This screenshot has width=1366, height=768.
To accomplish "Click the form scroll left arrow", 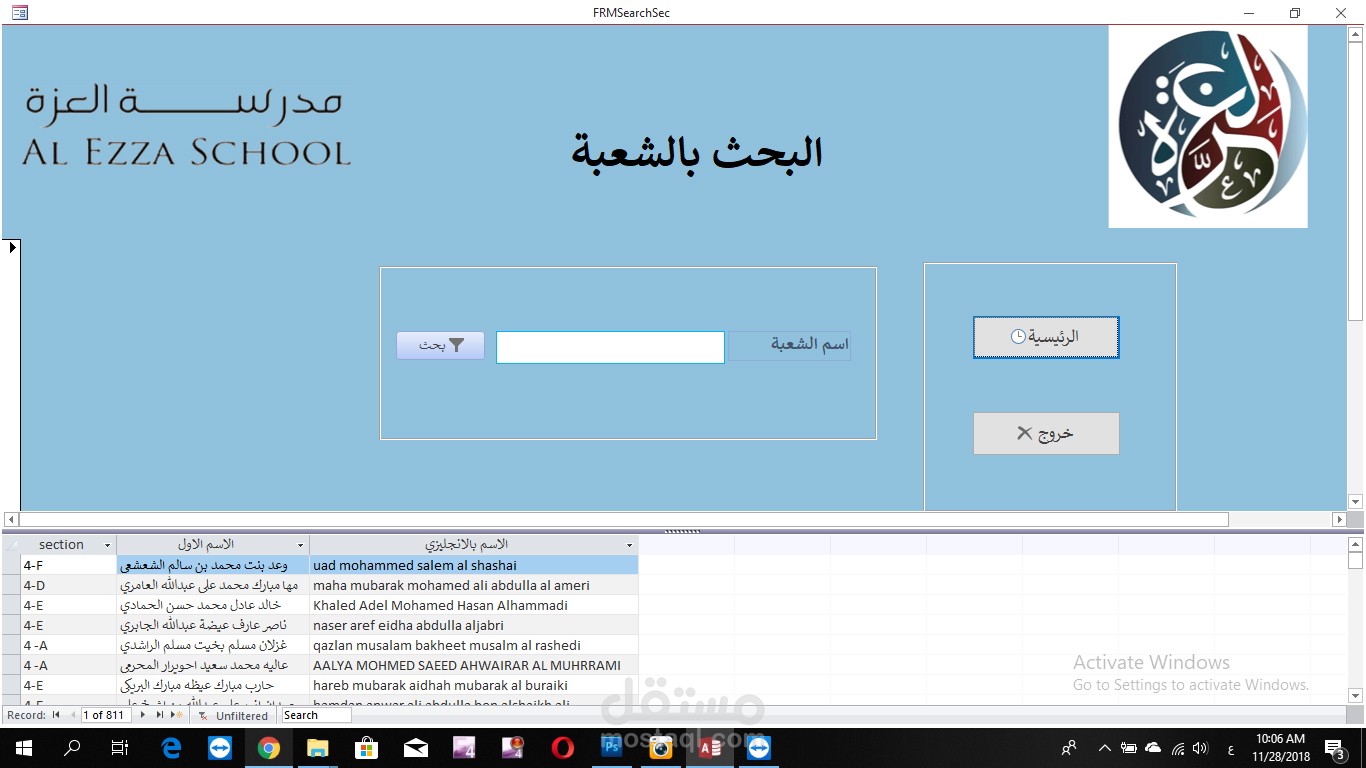I will pyautogui.click(x=11, y=520).
